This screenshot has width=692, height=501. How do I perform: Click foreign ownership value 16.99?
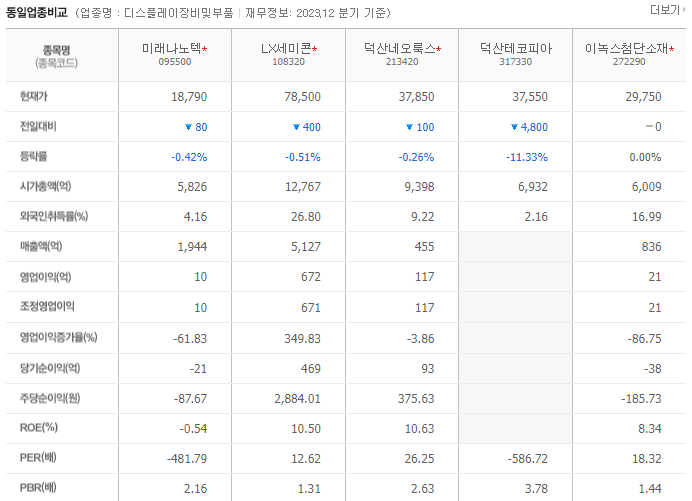point(647,217)
